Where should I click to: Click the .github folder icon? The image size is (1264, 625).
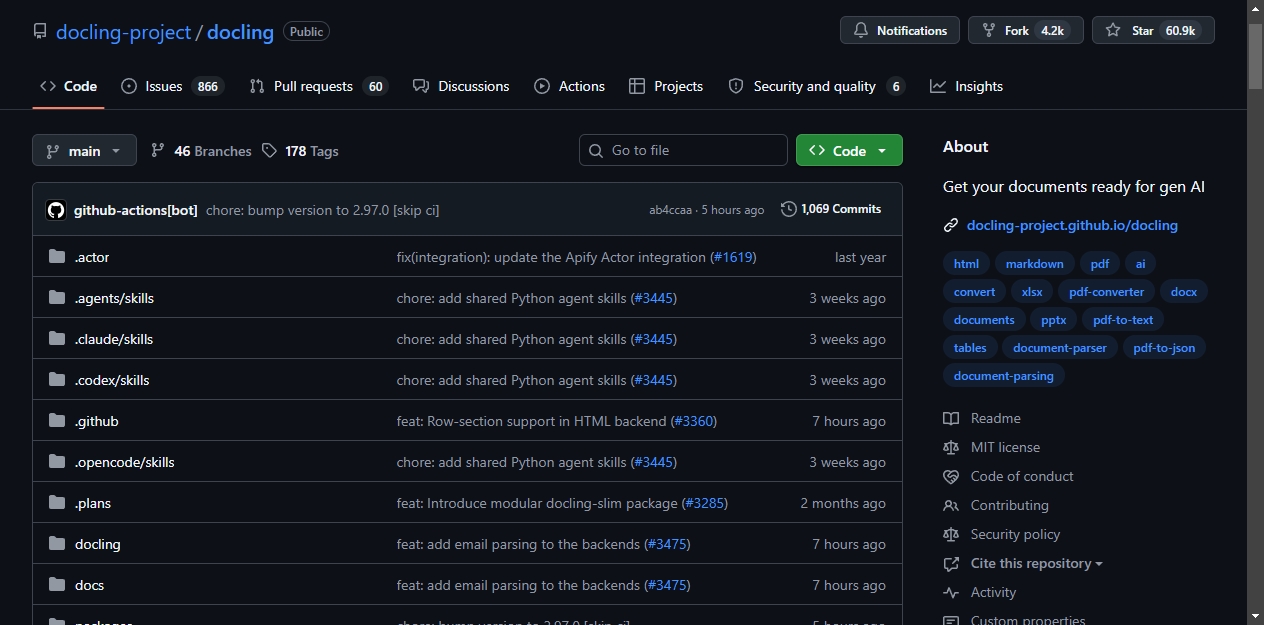[x=57, y=421]
